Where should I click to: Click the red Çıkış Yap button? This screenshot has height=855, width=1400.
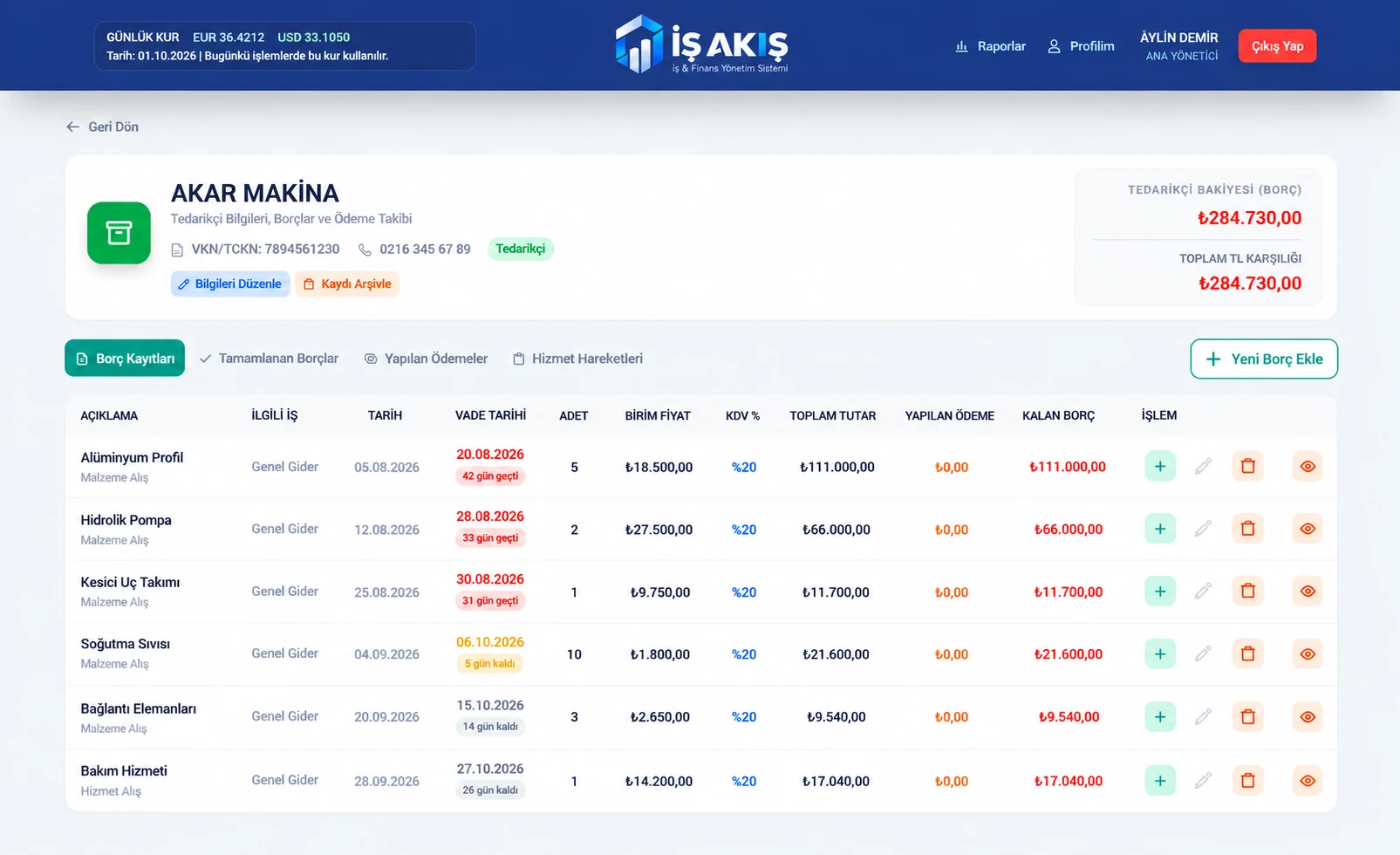coord(1277,46)
